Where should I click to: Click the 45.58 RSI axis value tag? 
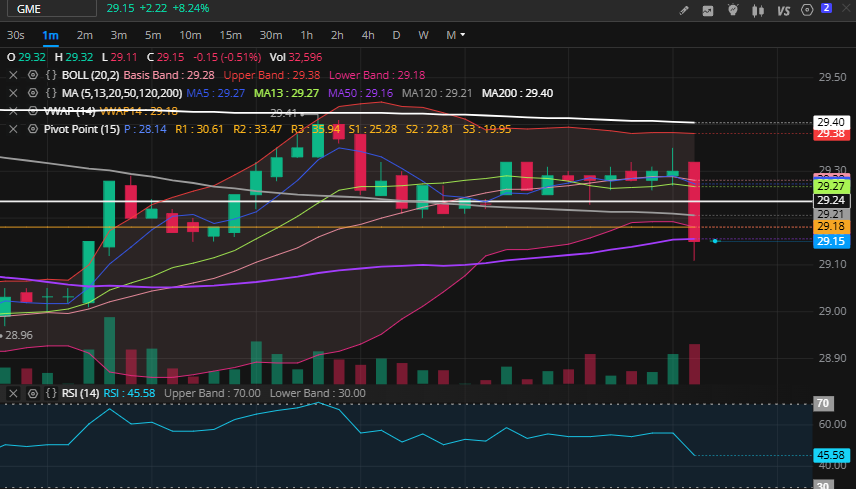click(831, 455)
